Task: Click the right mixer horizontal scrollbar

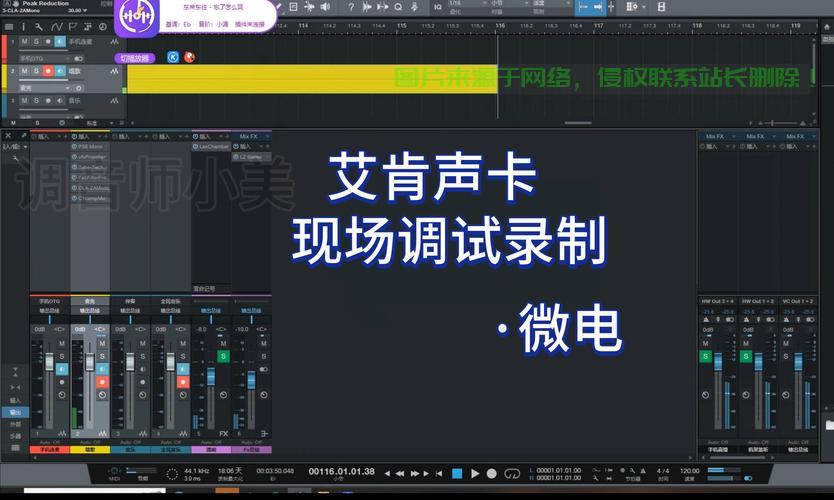Action: 736,457
